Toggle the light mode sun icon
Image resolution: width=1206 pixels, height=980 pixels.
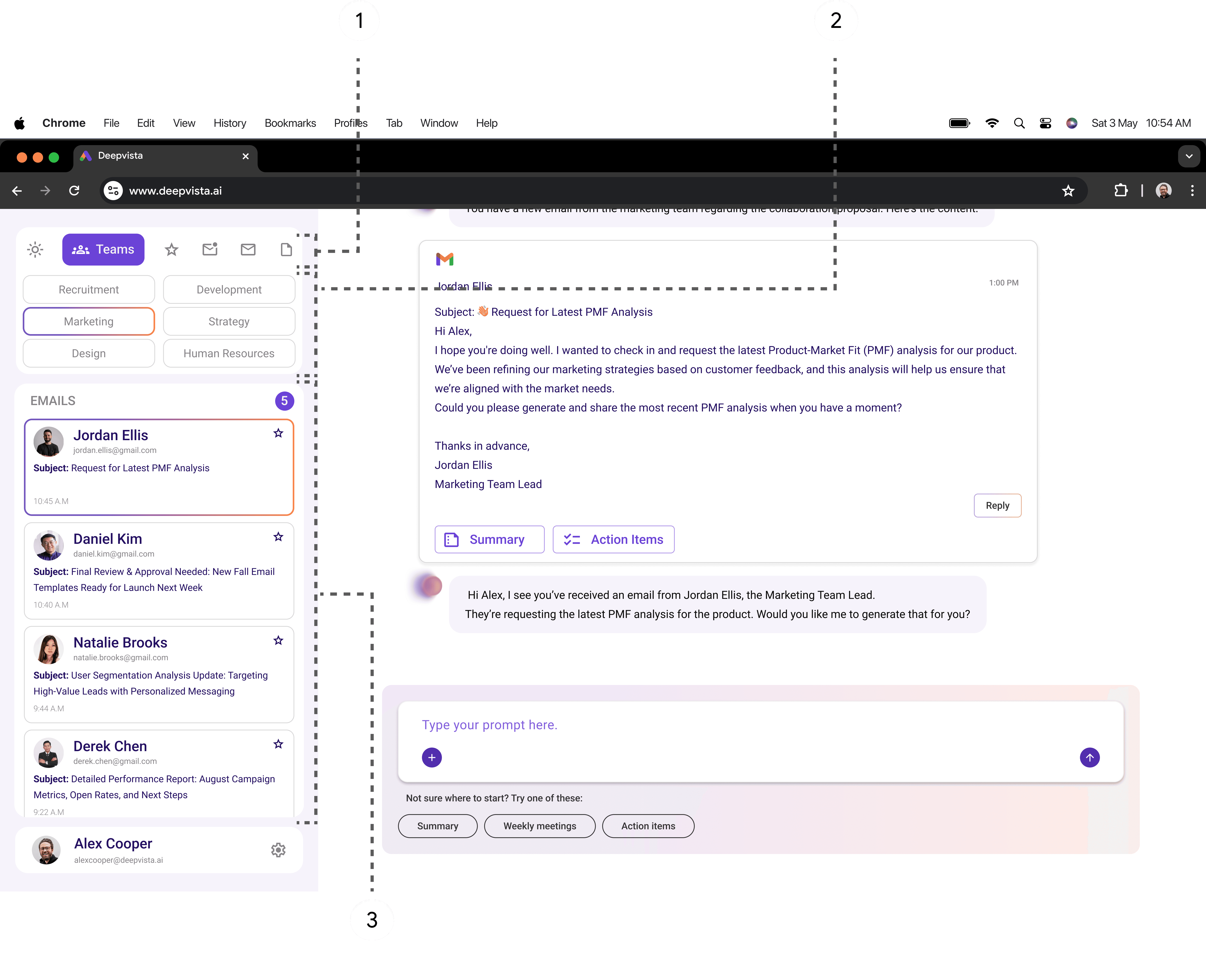(35, 250)
